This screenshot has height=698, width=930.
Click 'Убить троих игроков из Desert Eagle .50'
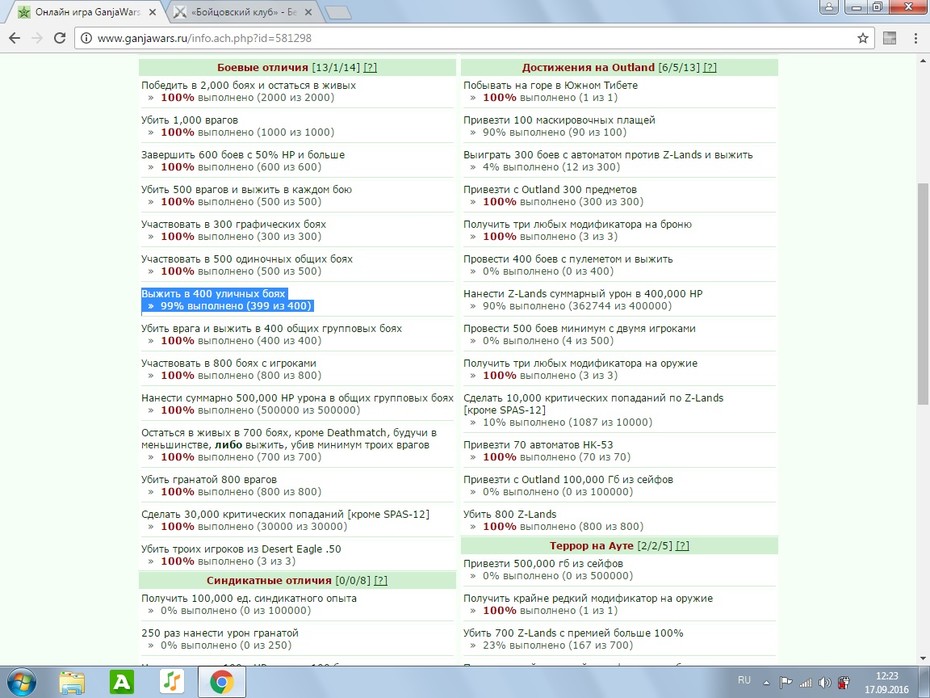click(x=241, y=549)
